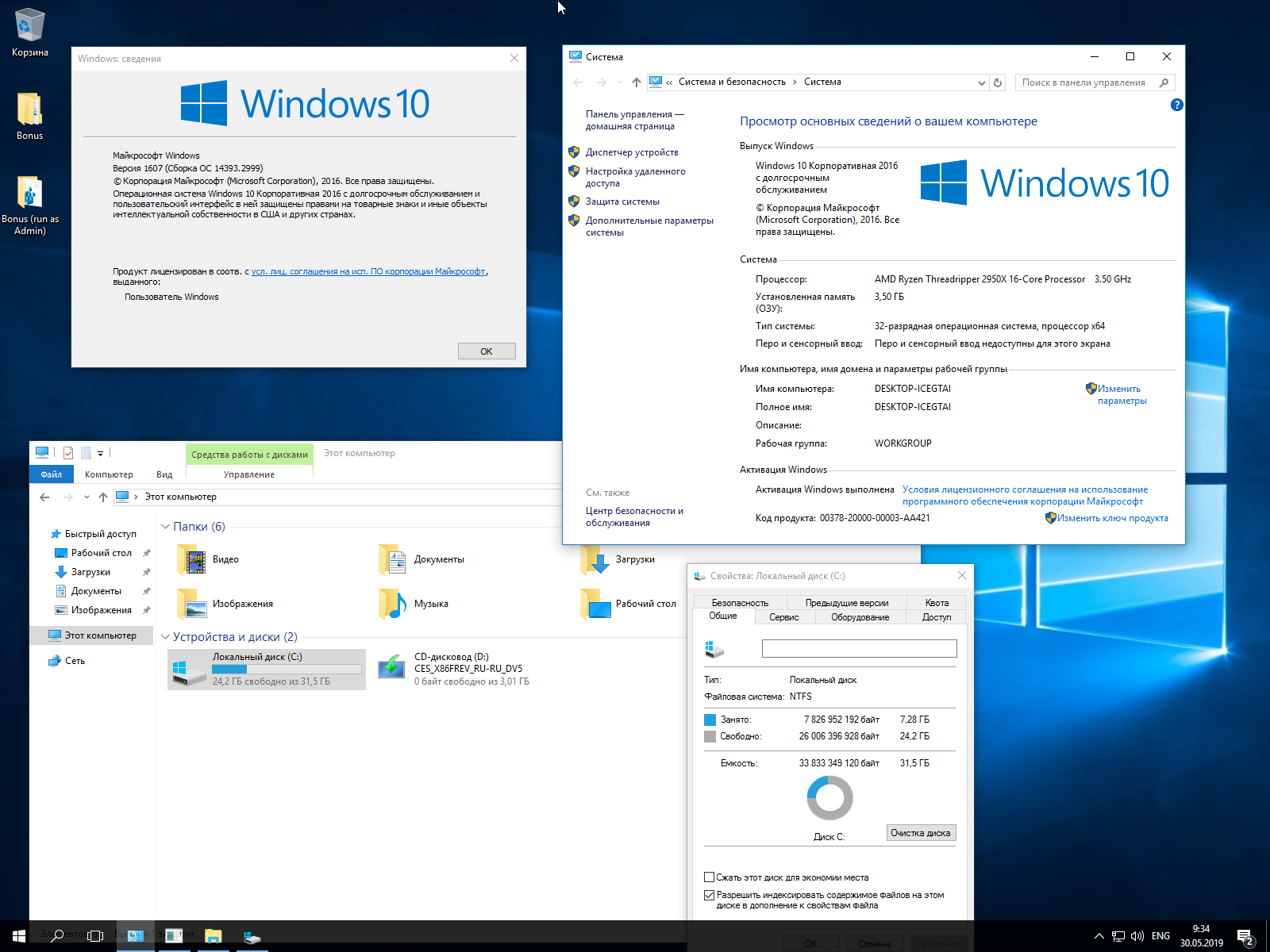The width and height of the screenshot is (1270, 952).
Task: Go back in Explorer navigation
Action: 44,497
